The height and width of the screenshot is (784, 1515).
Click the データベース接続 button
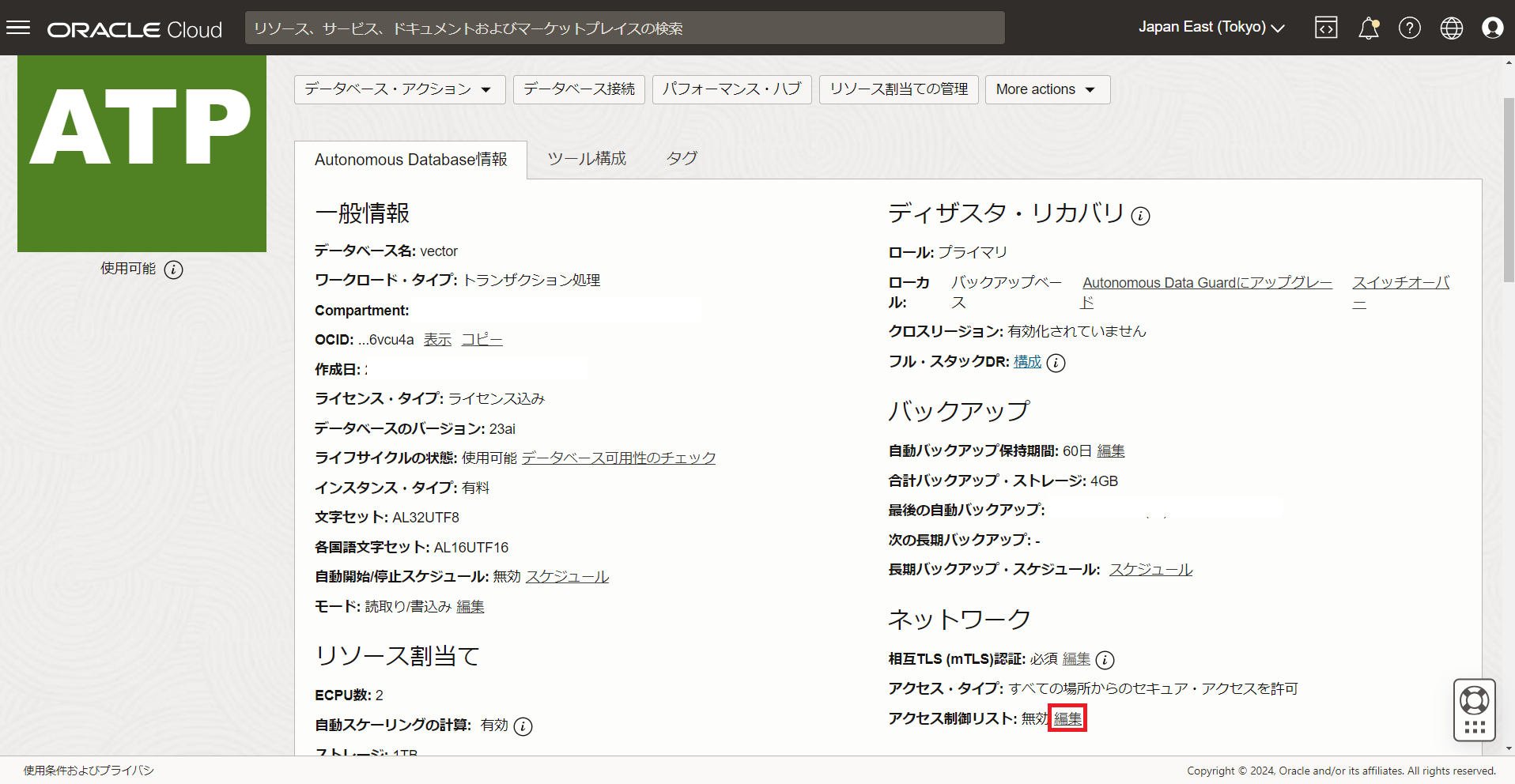click(579, 89)
